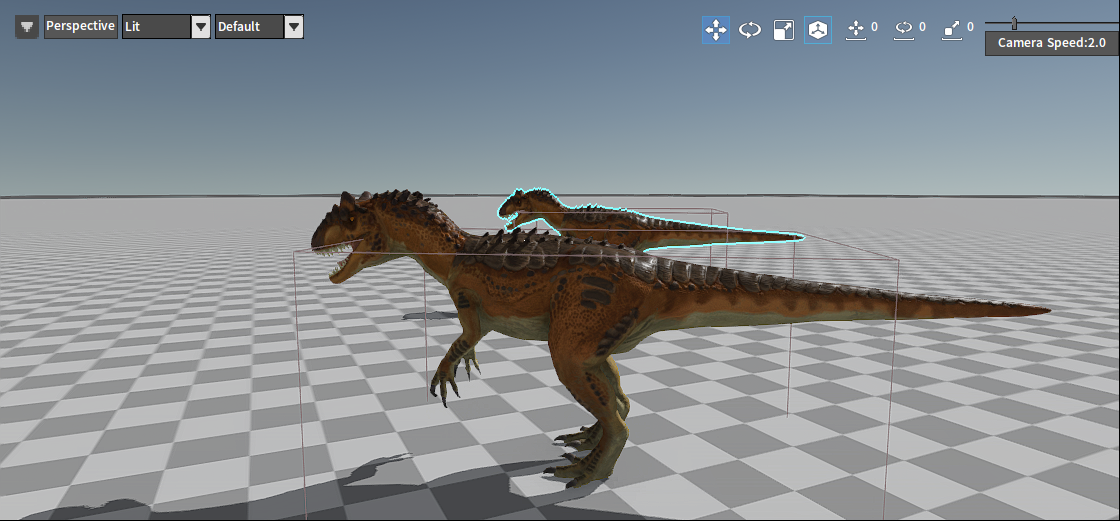This screenshot has height=521, width=1120.
Task: Switch to the rotate gizmo mode
Action: (x=750, y=30)
